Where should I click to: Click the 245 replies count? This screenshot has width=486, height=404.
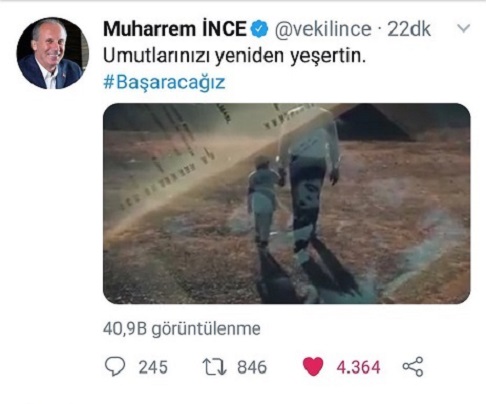coord(153,367)
